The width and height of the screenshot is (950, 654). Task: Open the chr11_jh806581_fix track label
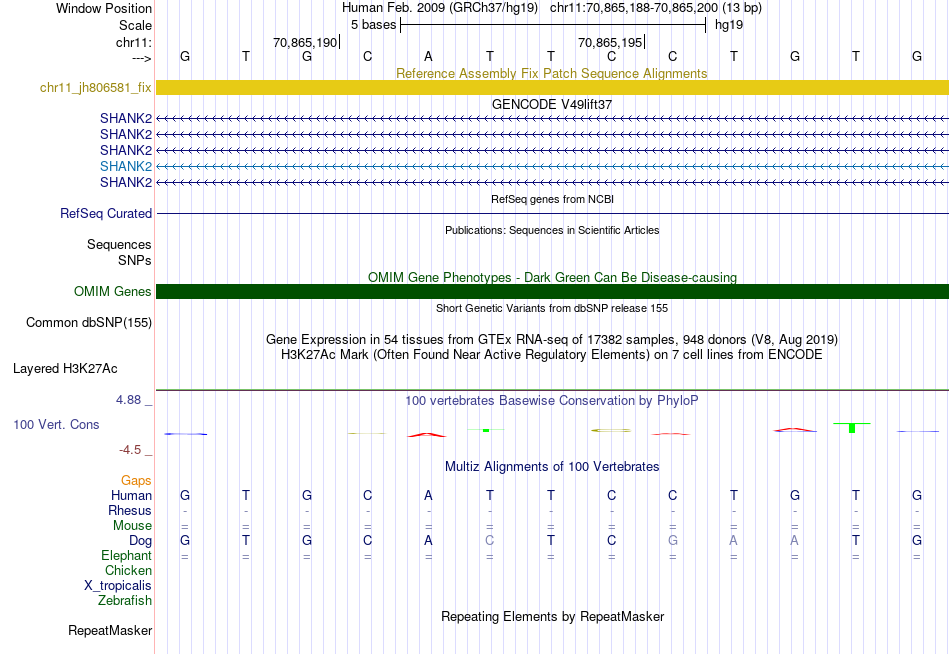pos(96,87)
